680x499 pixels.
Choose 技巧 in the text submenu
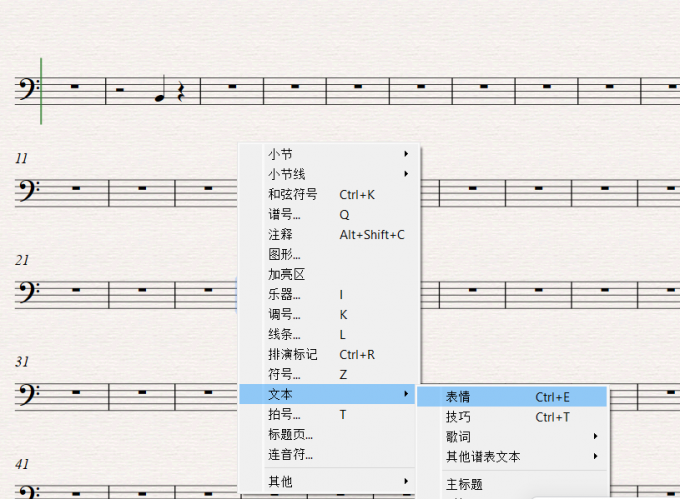click(512, 417)
